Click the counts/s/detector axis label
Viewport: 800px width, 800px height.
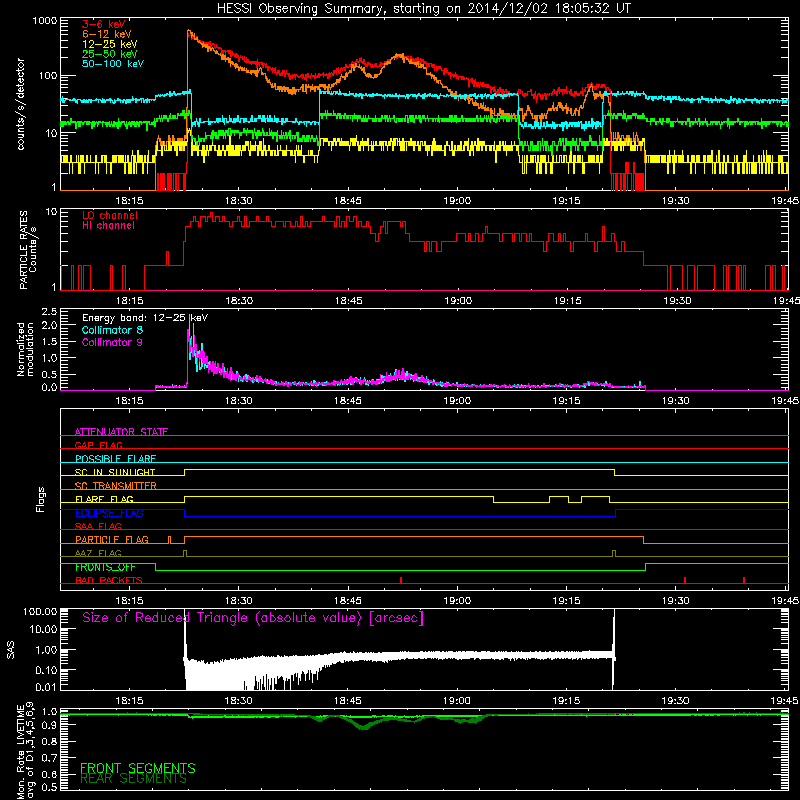pos(21,104)
